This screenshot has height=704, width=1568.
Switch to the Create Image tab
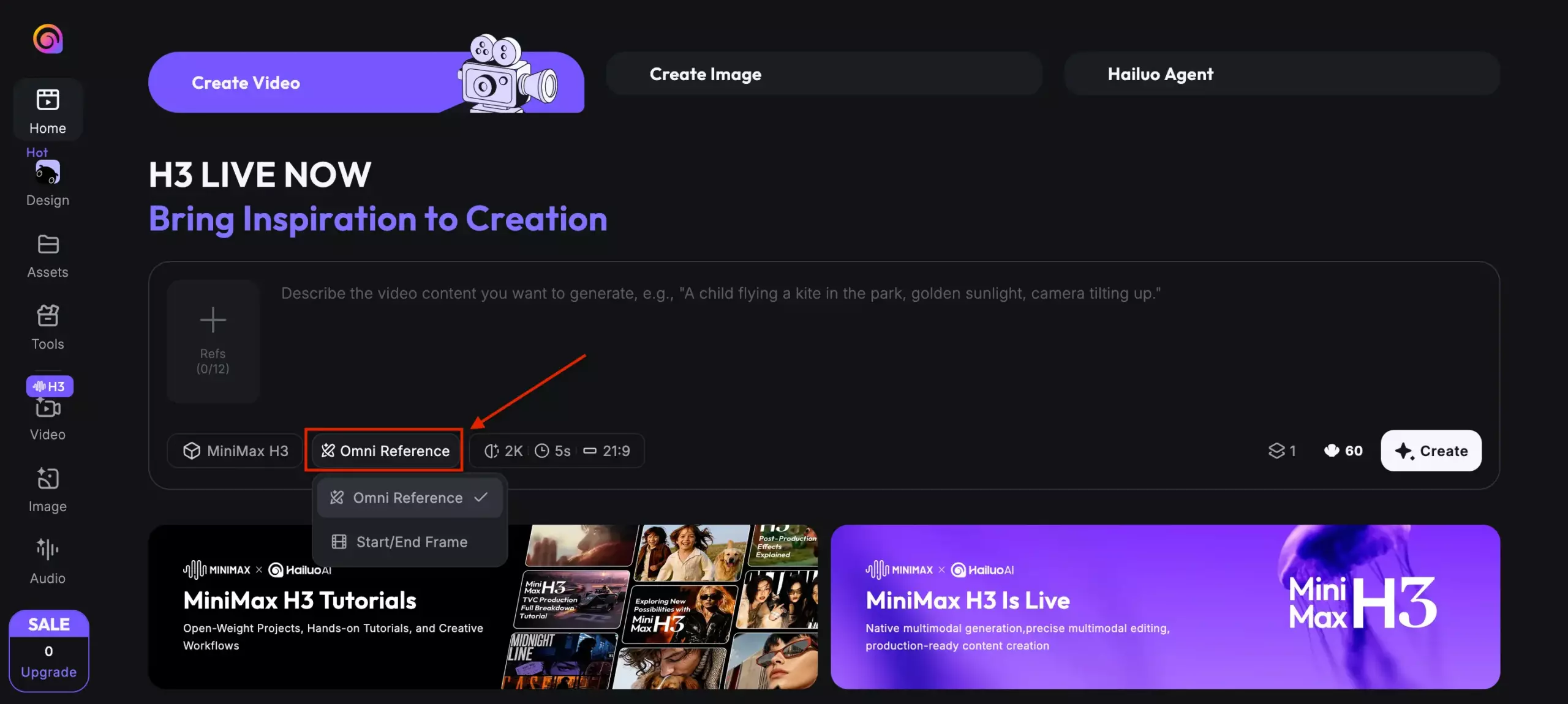824,74
